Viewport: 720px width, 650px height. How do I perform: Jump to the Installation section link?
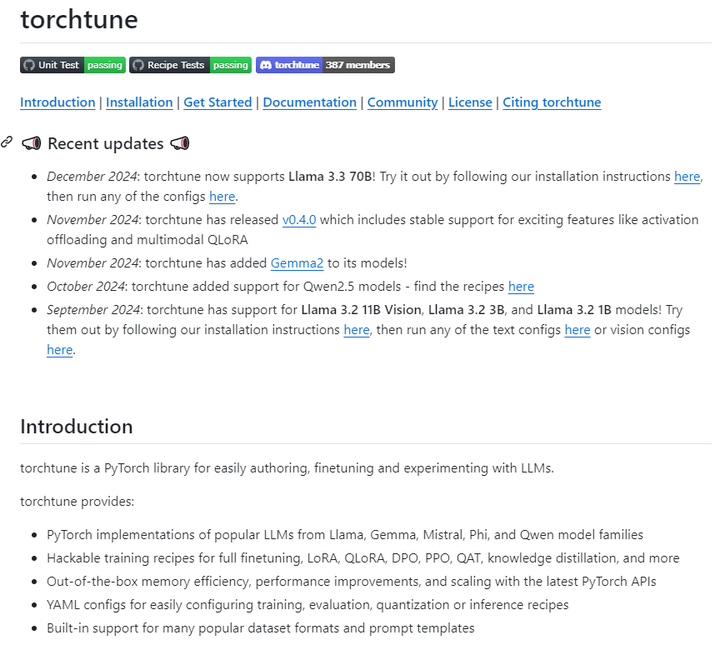pos(139,102)
